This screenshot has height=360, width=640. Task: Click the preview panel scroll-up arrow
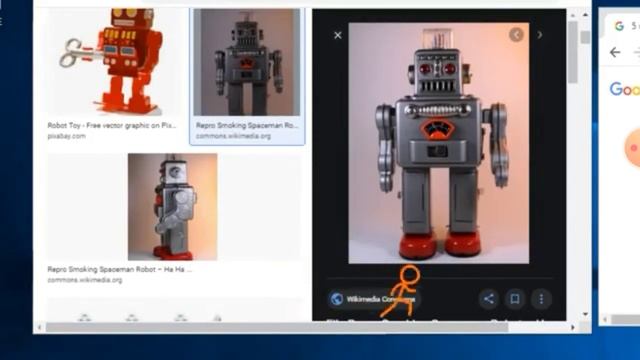pos(573,15)
